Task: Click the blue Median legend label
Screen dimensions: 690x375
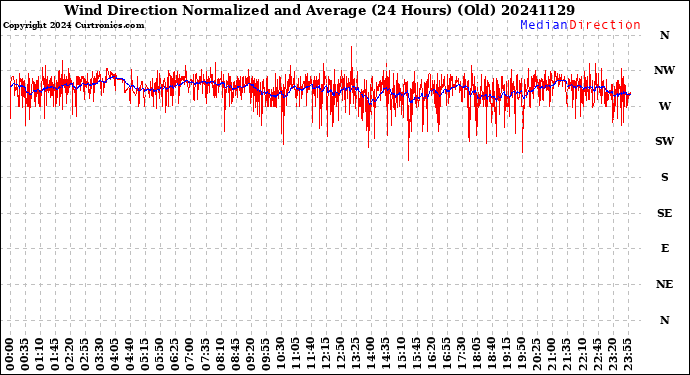Action: tap(544, 25)
